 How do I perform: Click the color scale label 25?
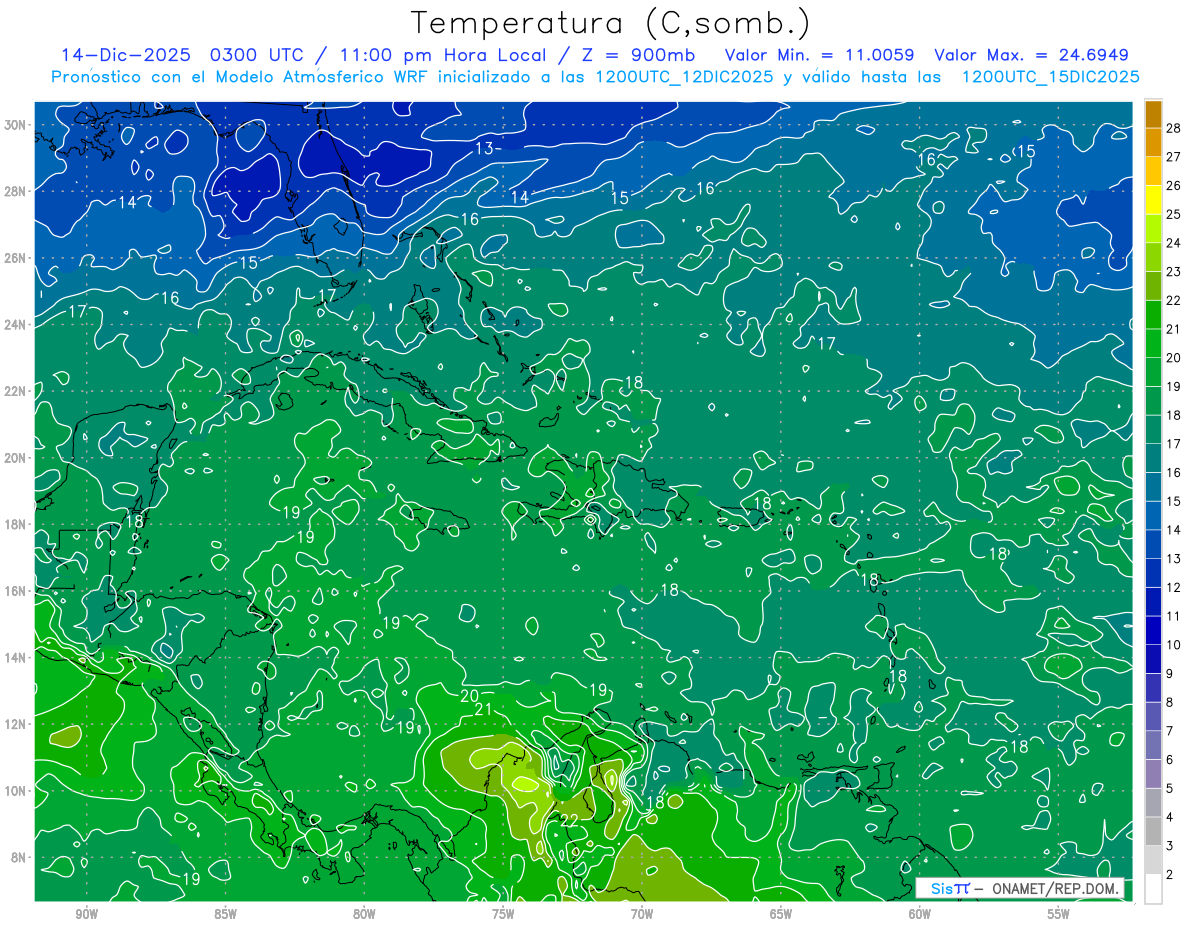(1174, 214)
